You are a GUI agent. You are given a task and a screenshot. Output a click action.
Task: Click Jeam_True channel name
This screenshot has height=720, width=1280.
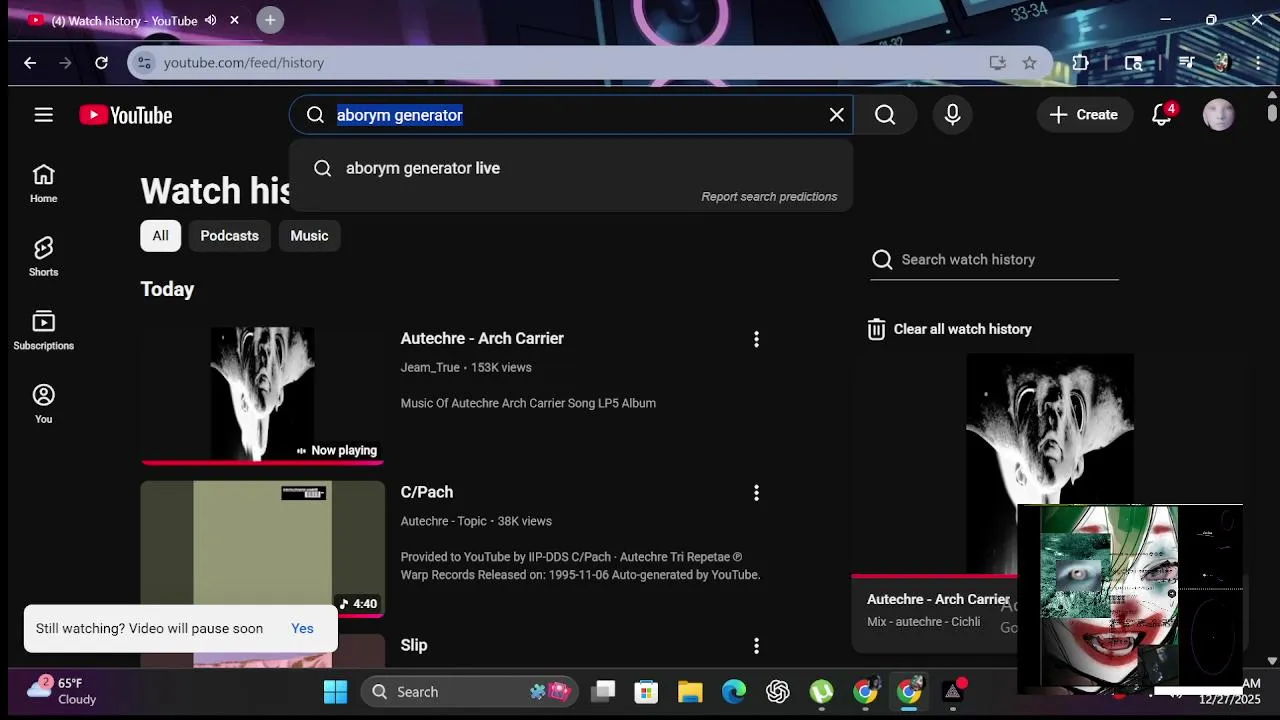tap(430, 367)
